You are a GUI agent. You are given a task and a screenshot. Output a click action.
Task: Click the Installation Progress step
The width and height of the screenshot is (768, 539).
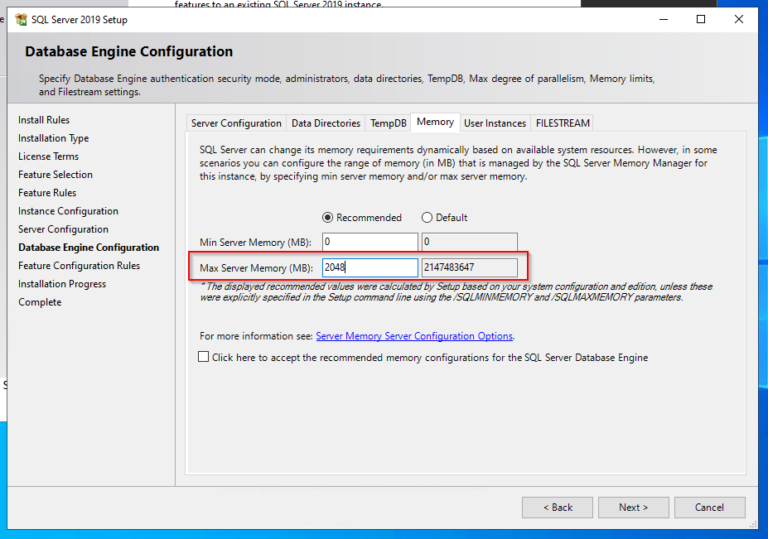62,284
